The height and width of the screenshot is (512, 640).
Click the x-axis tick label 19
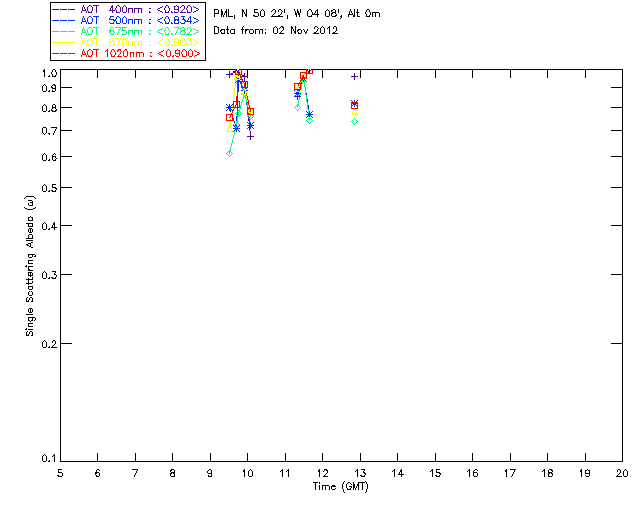[x=585, y=473]
